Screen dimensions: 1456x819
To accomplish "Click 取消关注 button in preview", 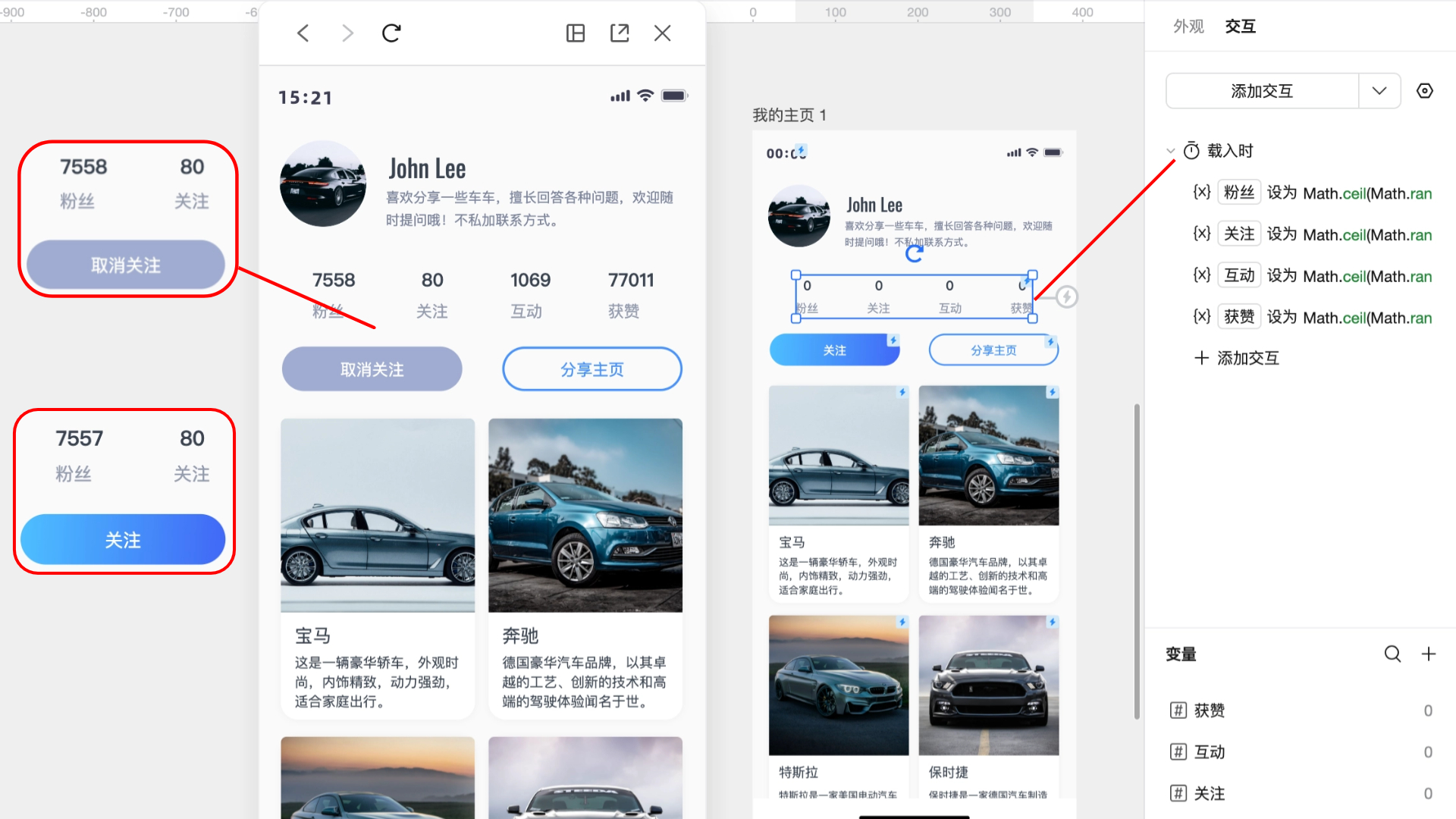I will click(x=372, y=369).
